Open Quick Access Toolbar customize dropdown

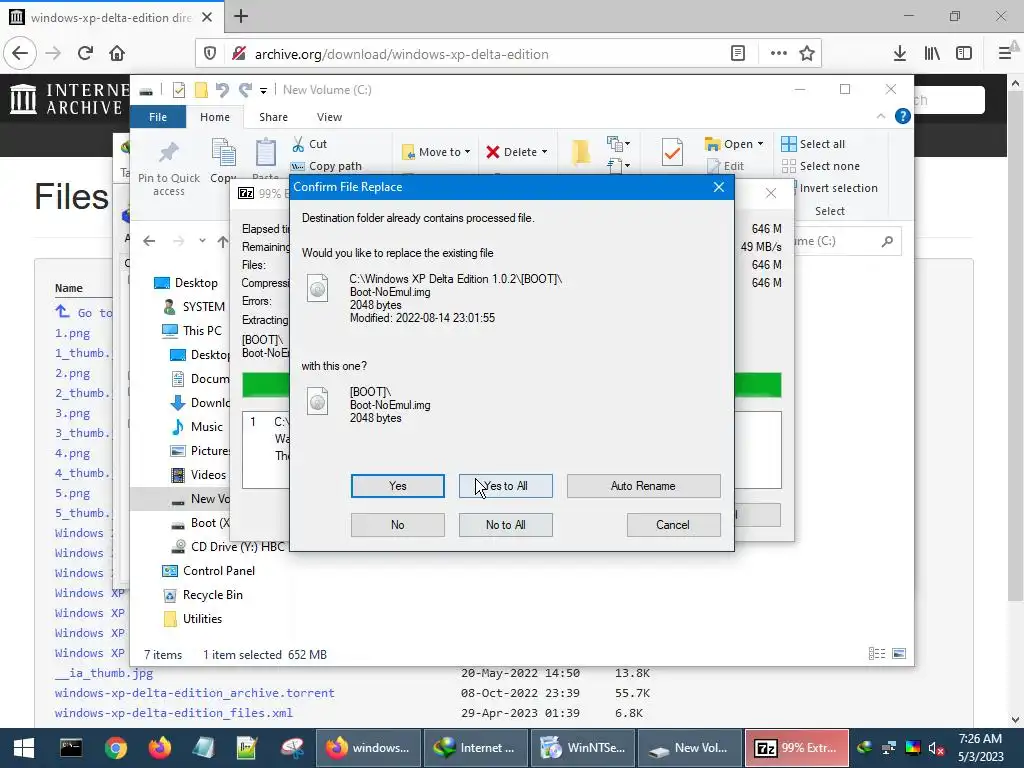263,90
